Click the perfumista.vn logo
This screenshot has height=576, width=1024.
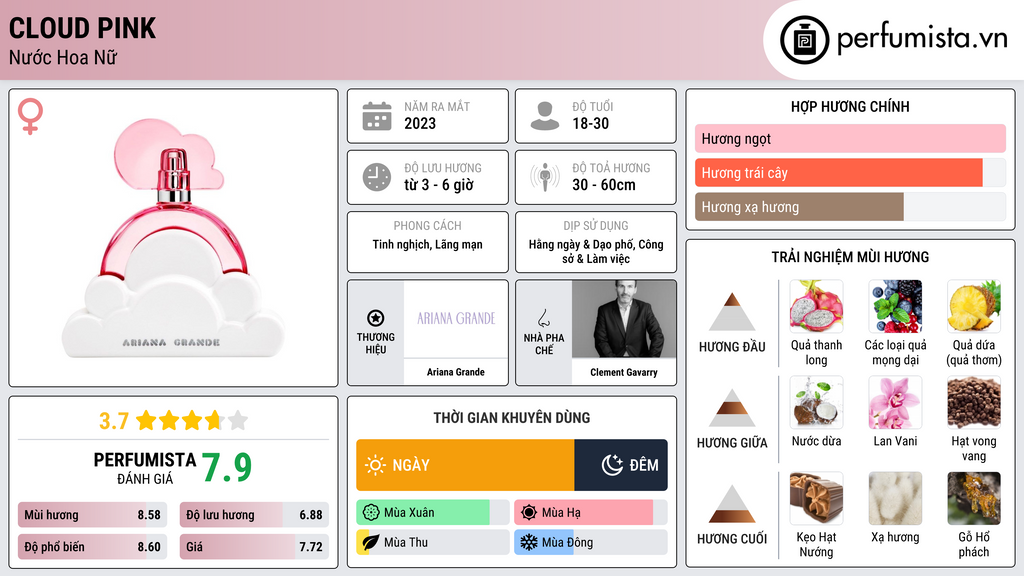click(894, 40)
